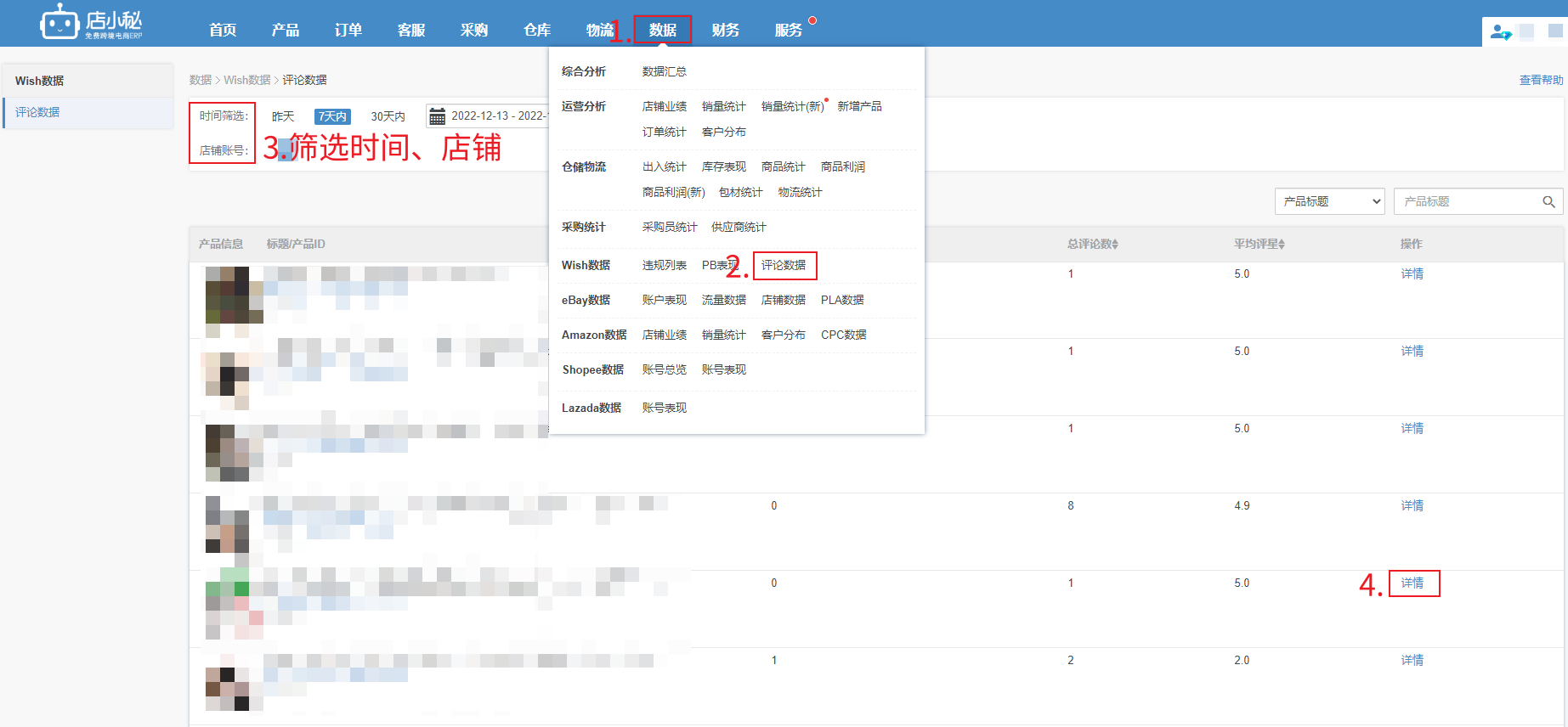
Task: Open 商品利润 menu entry
Action: (x=843, y=166)
